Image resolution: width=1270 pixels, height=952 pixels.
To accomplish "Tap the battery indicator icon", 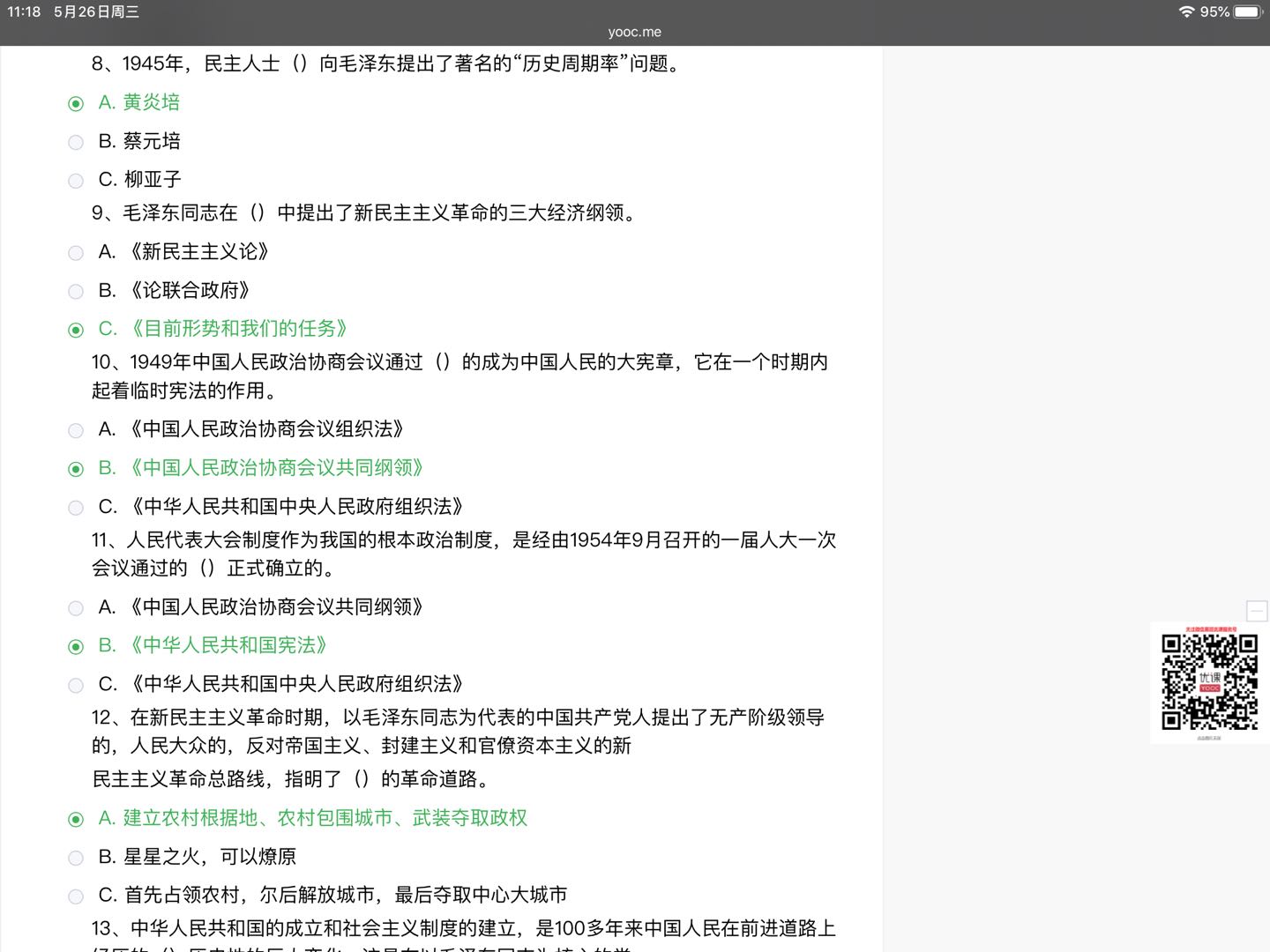I will coord(1248,11).
